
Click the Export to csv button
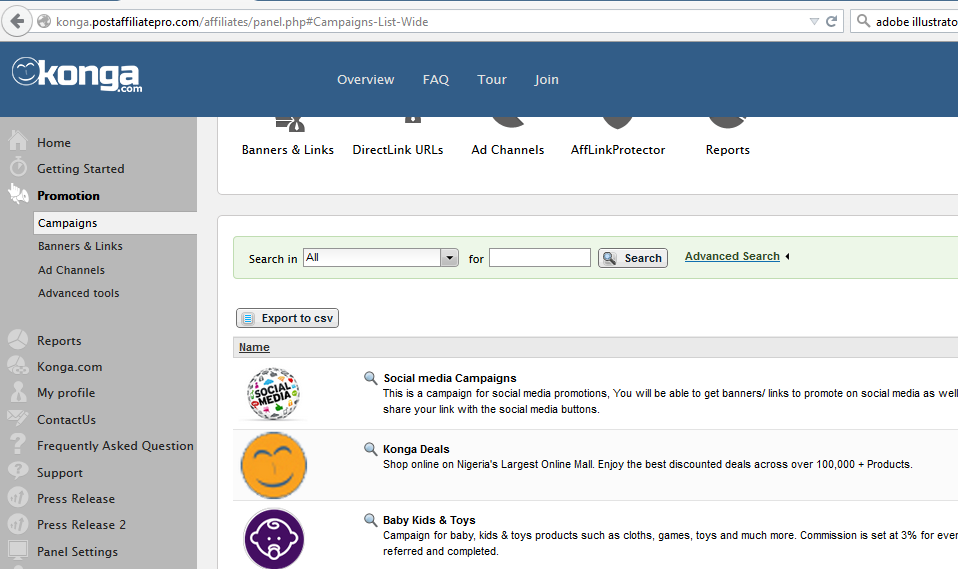coord(287,318)
